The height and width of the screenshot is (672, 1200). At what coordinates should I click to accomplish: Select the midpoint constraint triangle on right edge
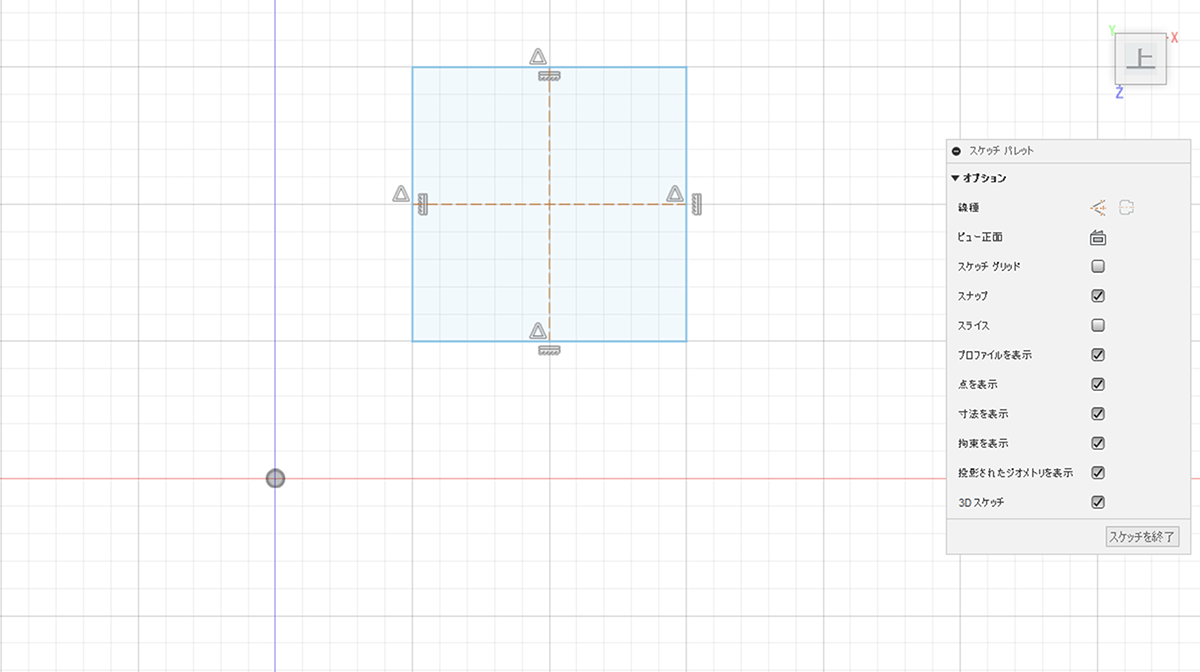[675, 193]
